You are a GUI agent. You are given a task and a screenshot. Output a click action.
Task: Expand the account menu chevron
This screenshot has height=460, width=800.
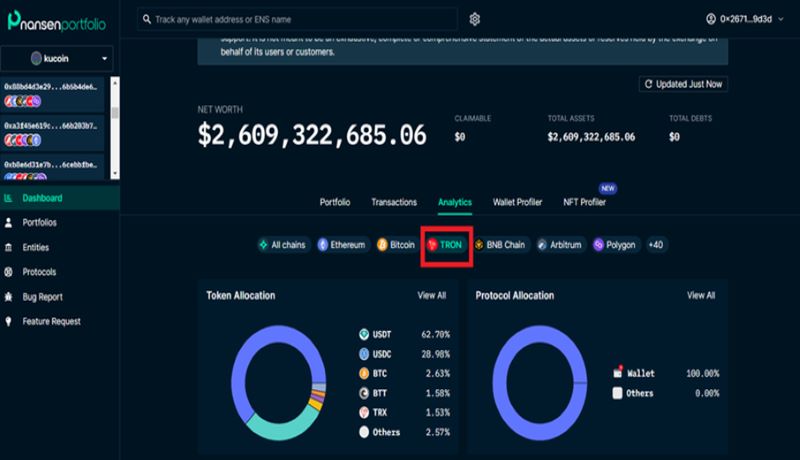pos(781,19)
